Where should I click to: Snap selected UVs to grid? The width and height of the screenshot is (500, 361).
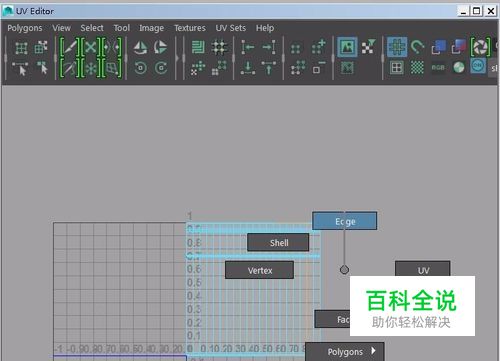click(220, 48)
